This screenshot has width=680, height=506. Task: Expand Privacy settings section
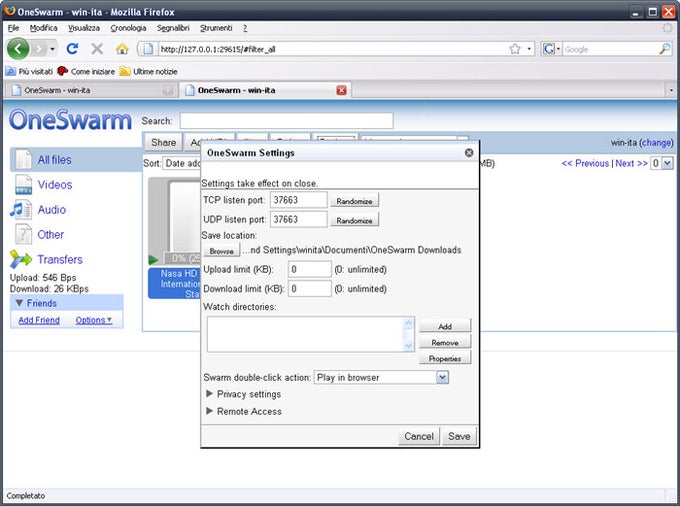(244, 394)
